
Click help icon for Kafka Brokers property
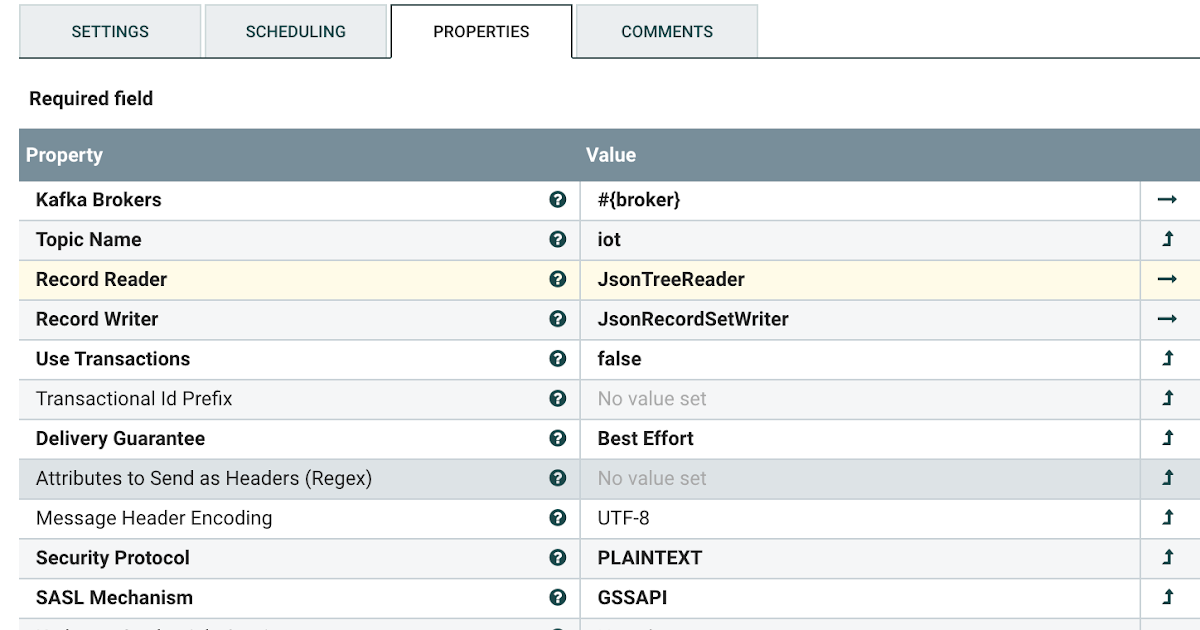pyautogui.click(x=557, y=199)
